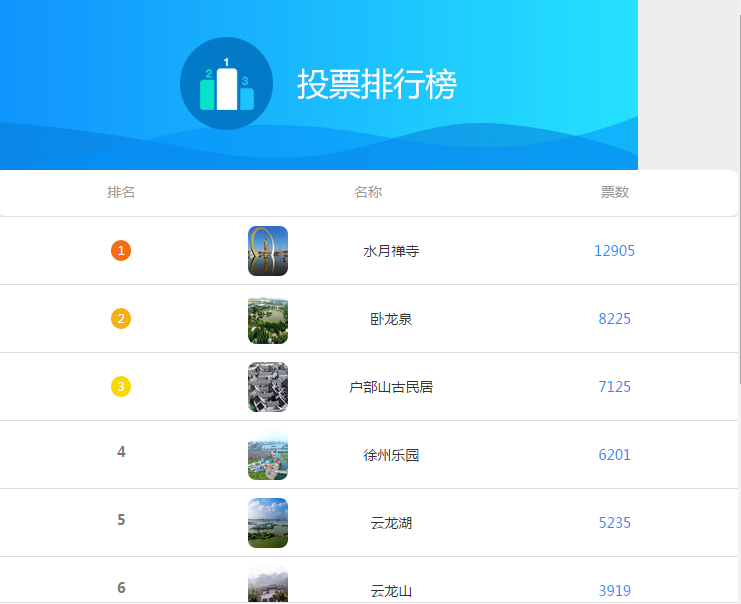Screen dimensions: 741x604
Task: Click the vote count 7125
Action: [614, 387]
